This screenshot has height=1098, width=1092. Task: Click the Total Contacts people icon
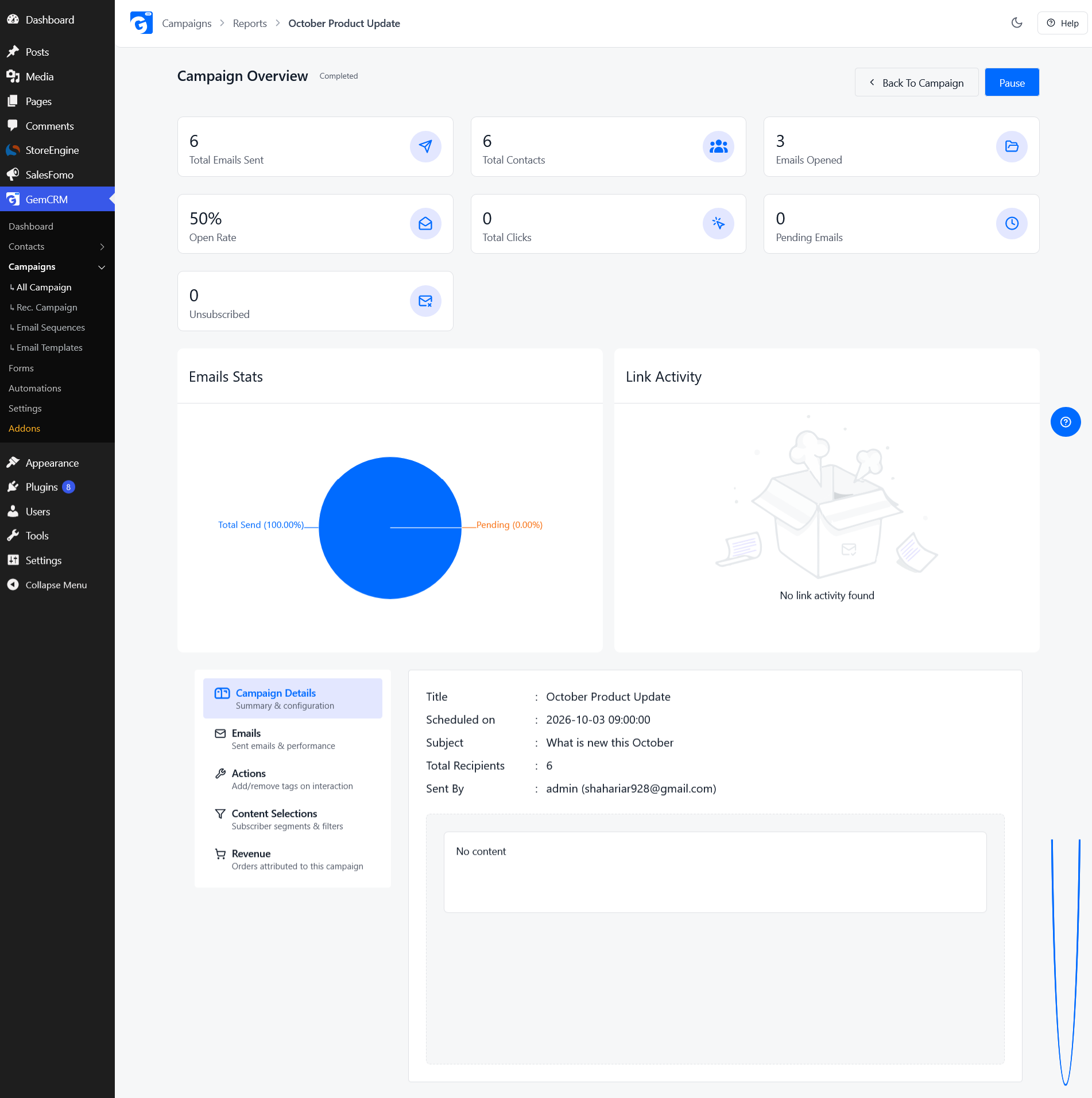tap(718, 146)
